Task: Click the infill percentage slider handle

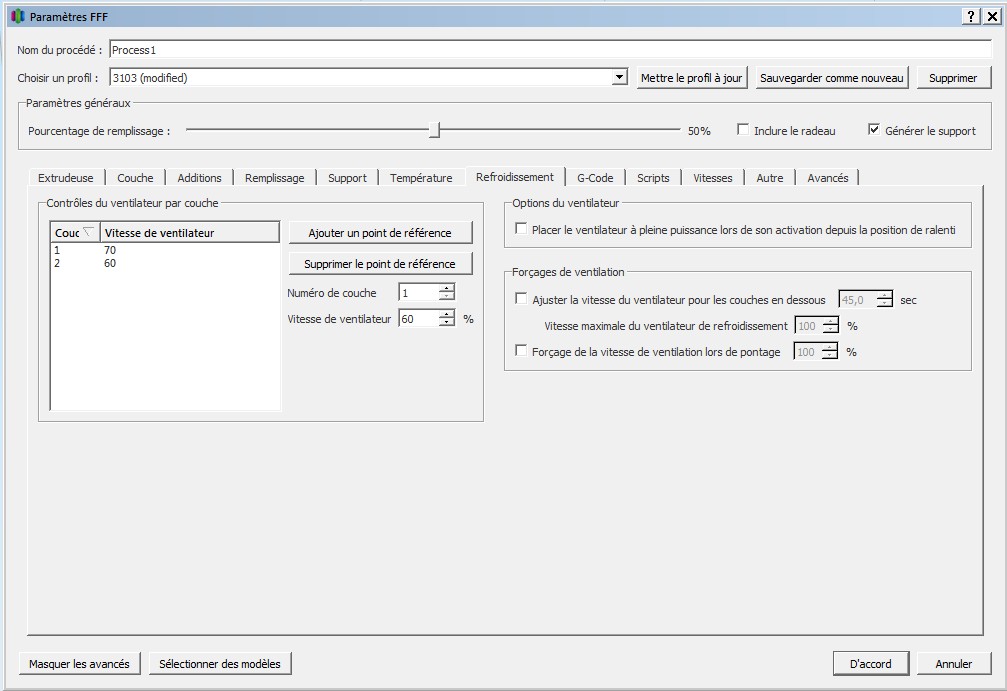Action: pos(434,130)
